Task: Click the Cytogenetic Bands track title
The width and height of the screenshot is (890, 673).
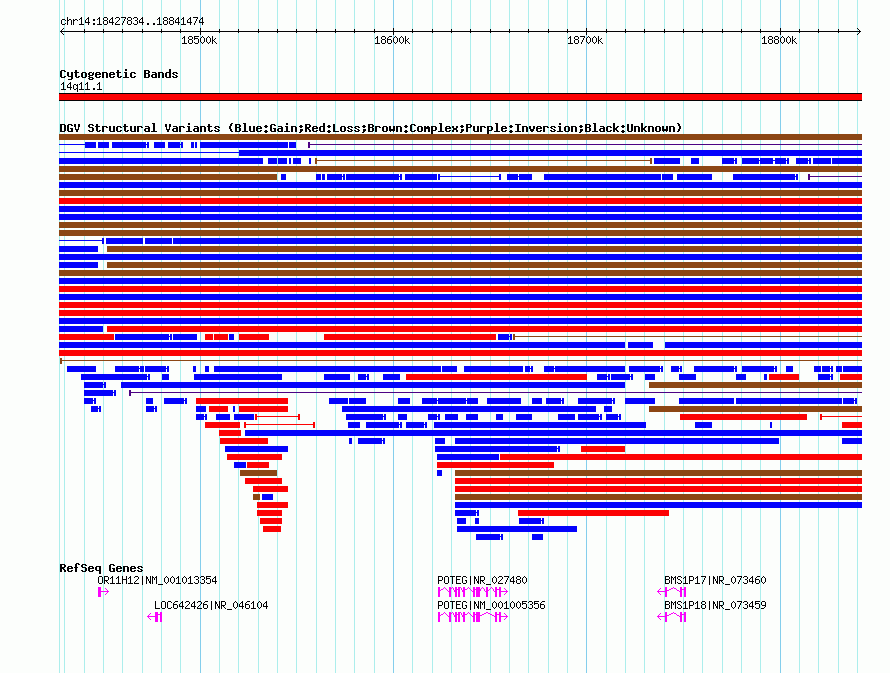Action: click(119, 74)
